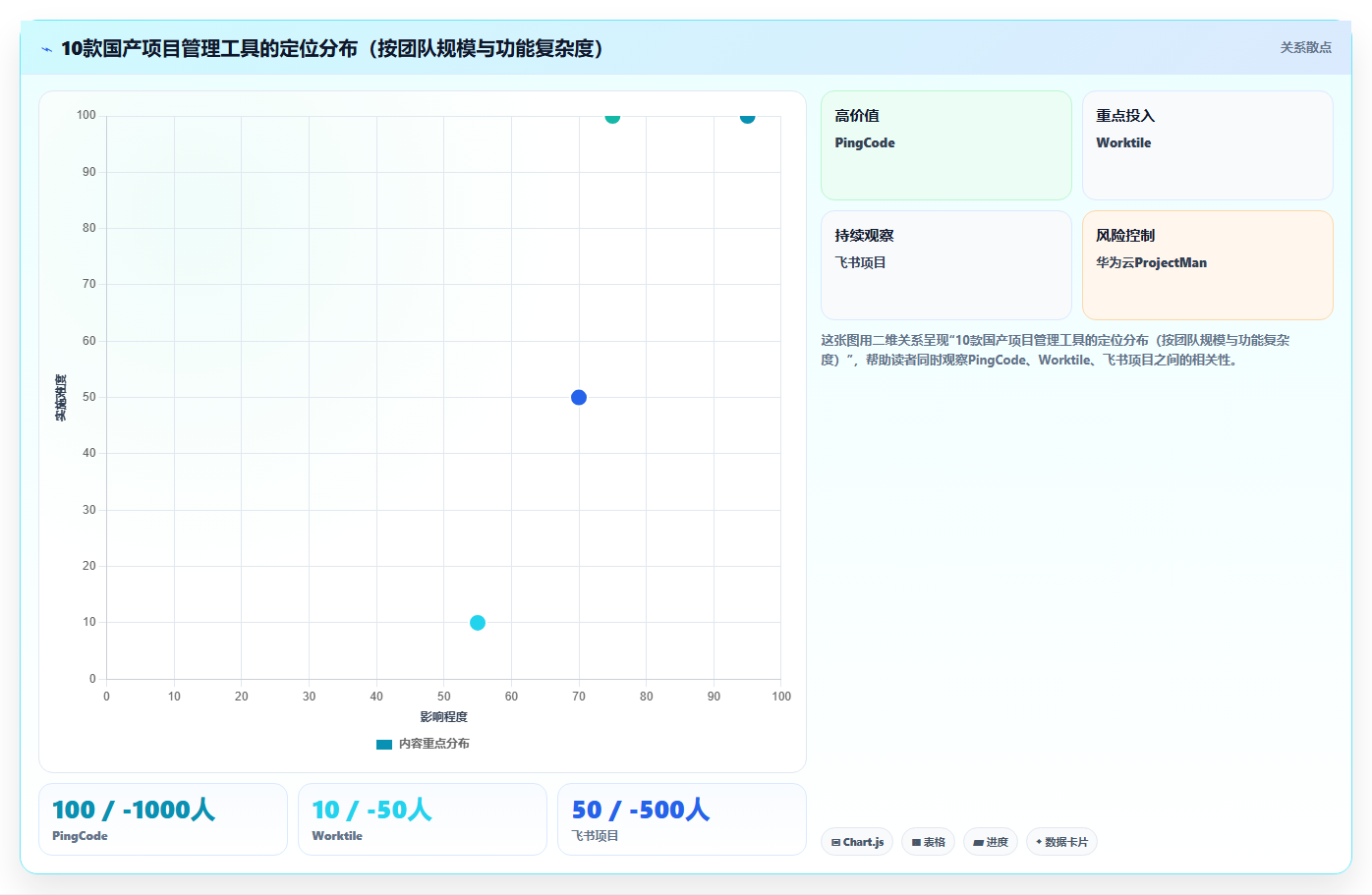The image size is (1372, 895).
Task: Click the 实施难度 y-axis title
Action: [x=61, y=398]
